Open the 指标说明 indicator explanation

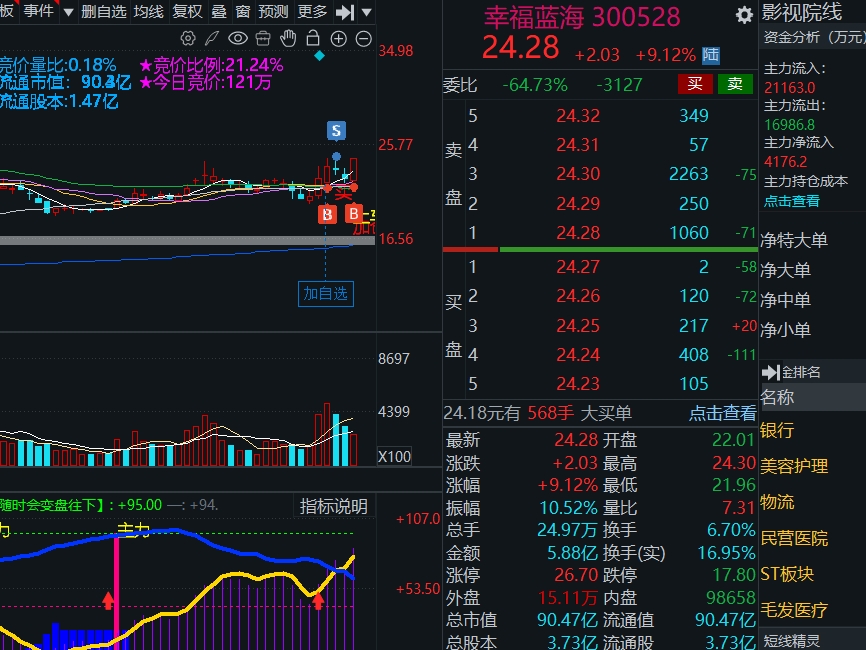[334, 506]
